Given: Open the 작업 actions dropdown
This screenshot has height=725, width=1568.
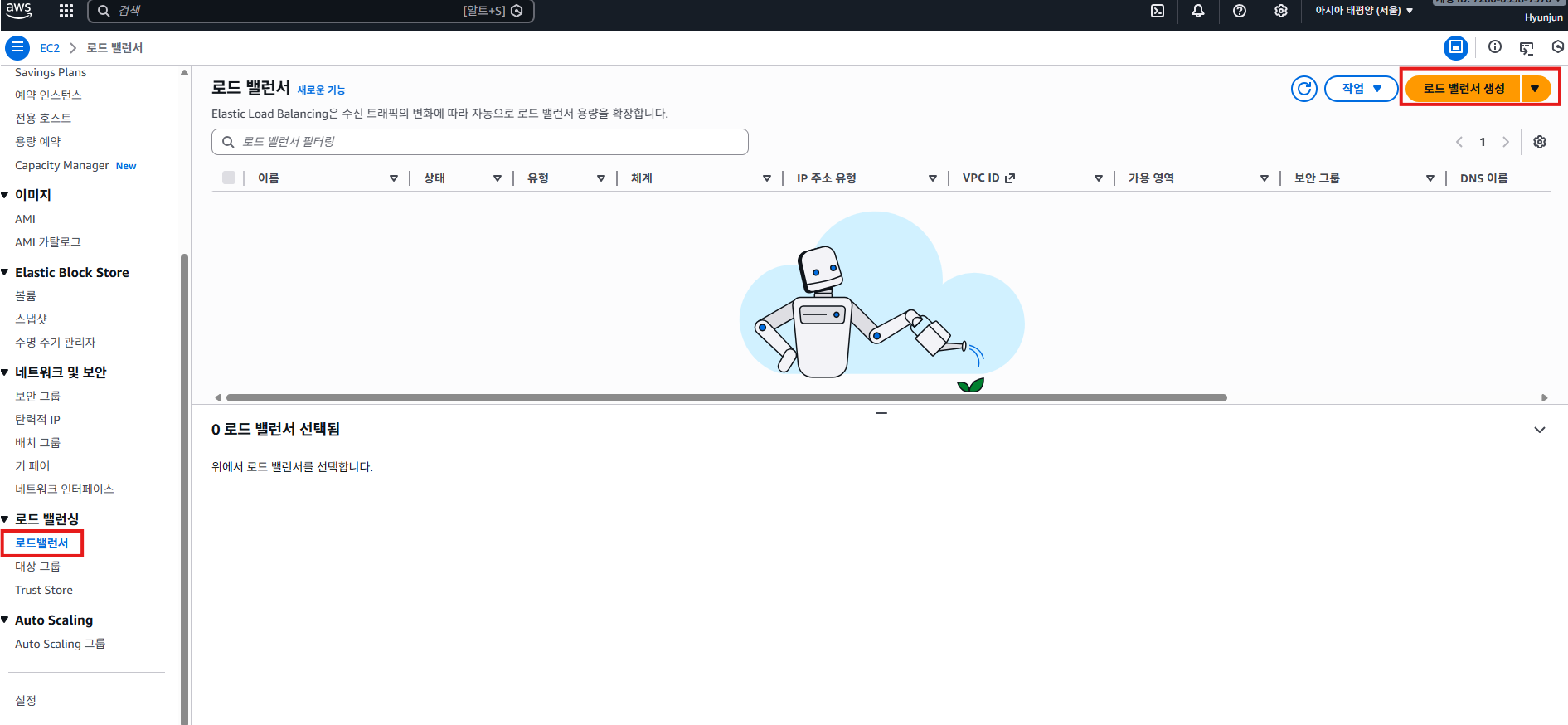Looking at the screenshot, I should click(x=1361, y=89).
